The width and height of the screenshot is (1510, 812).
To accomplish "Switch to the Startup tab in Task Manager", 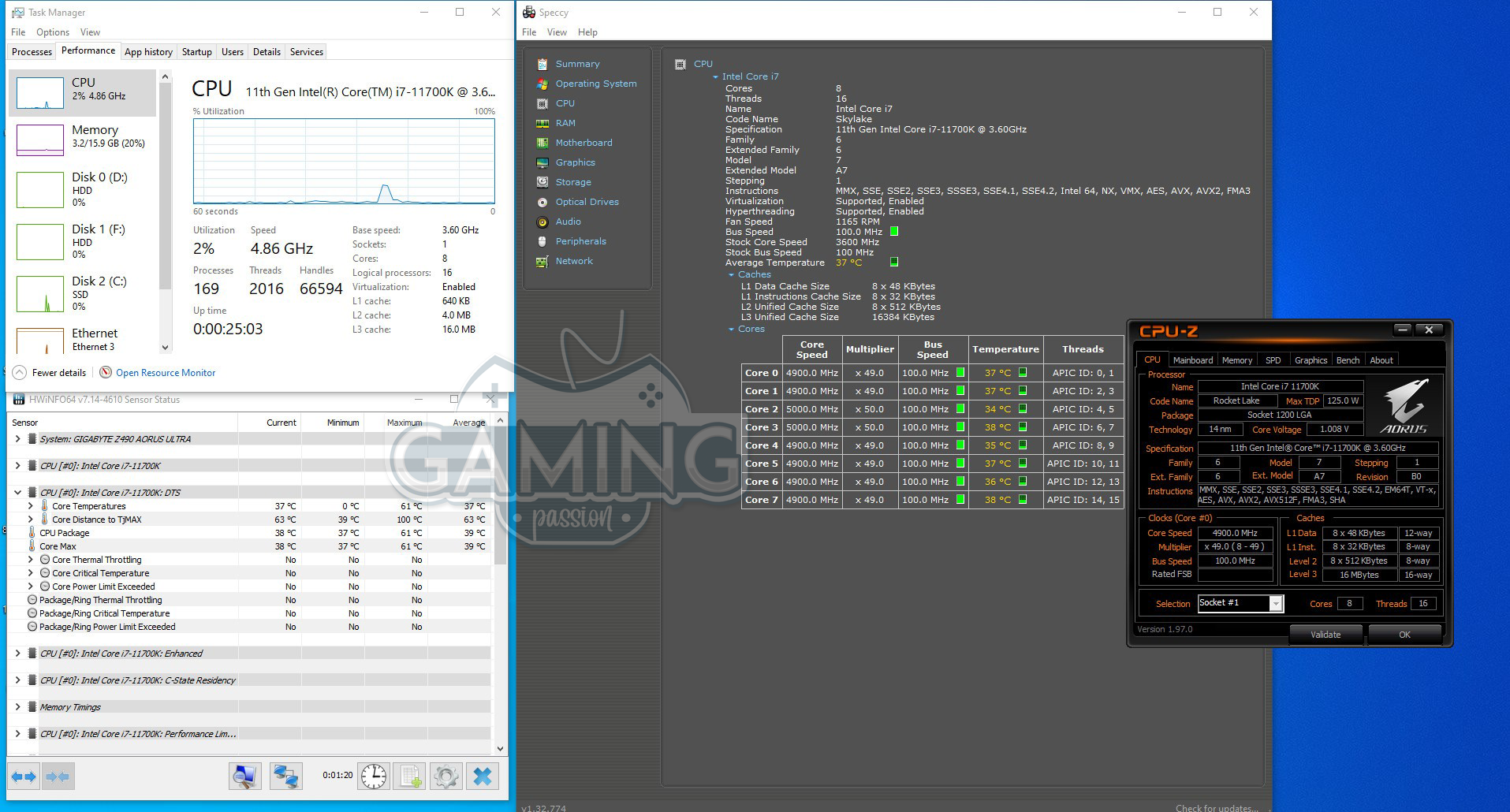I will [x=196, y=52].
